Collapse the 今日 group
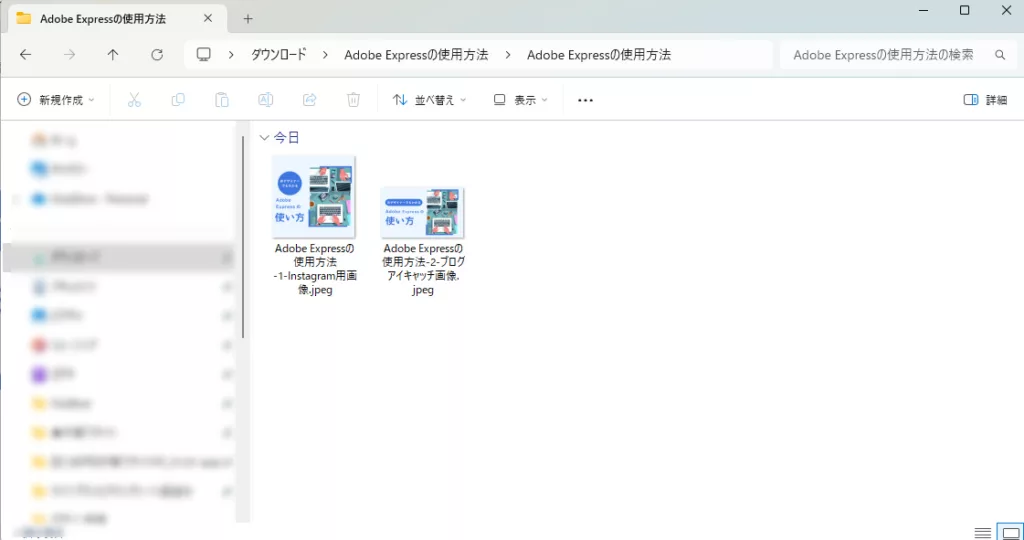This screenshot has width=1024, height=540. coord(264,137)
